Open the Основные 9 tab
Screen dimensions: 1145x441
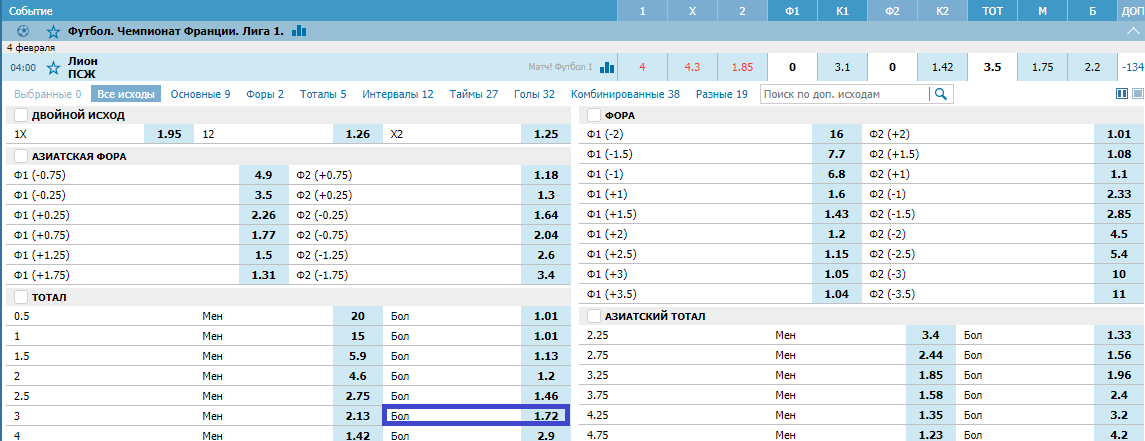[x=200, y=94]
